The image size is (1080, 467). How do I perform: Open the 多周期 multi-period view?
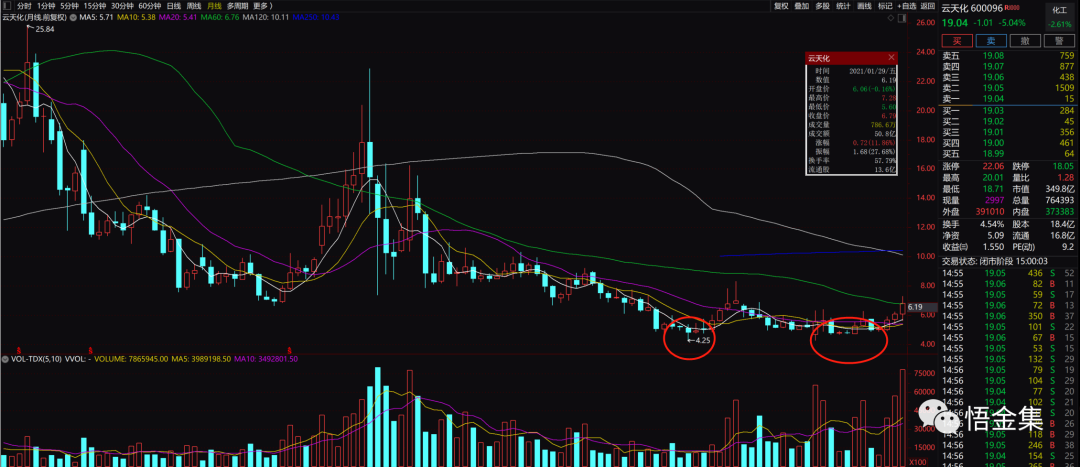[x=237, y=5]
